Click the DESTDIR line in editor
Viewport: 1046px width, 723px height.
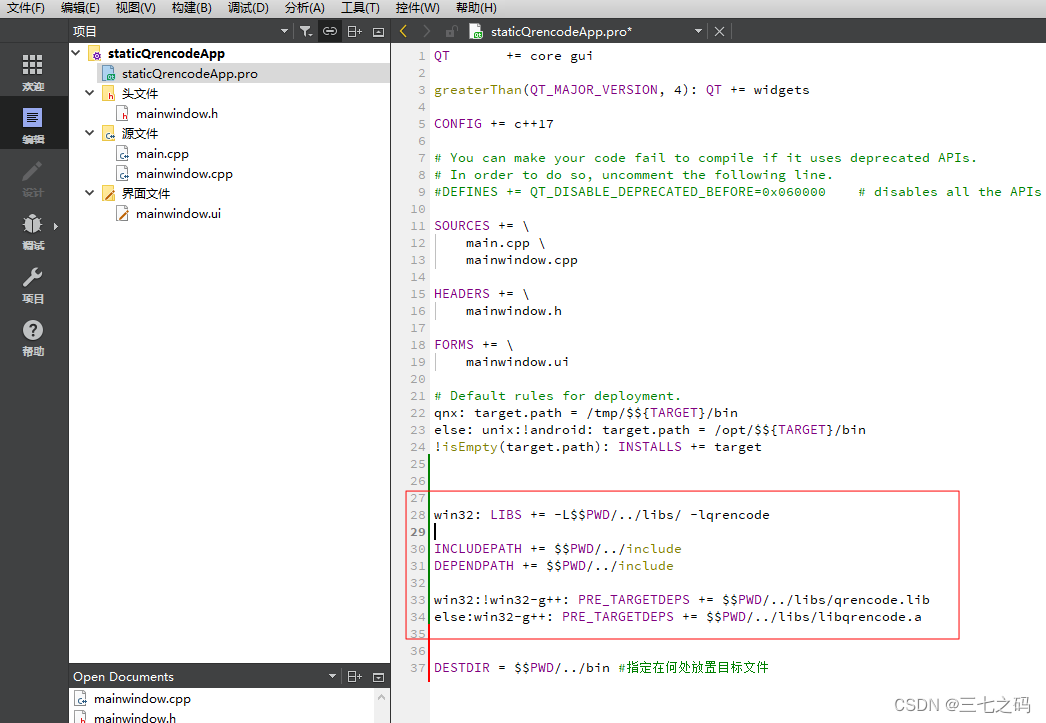click(601, 668)
